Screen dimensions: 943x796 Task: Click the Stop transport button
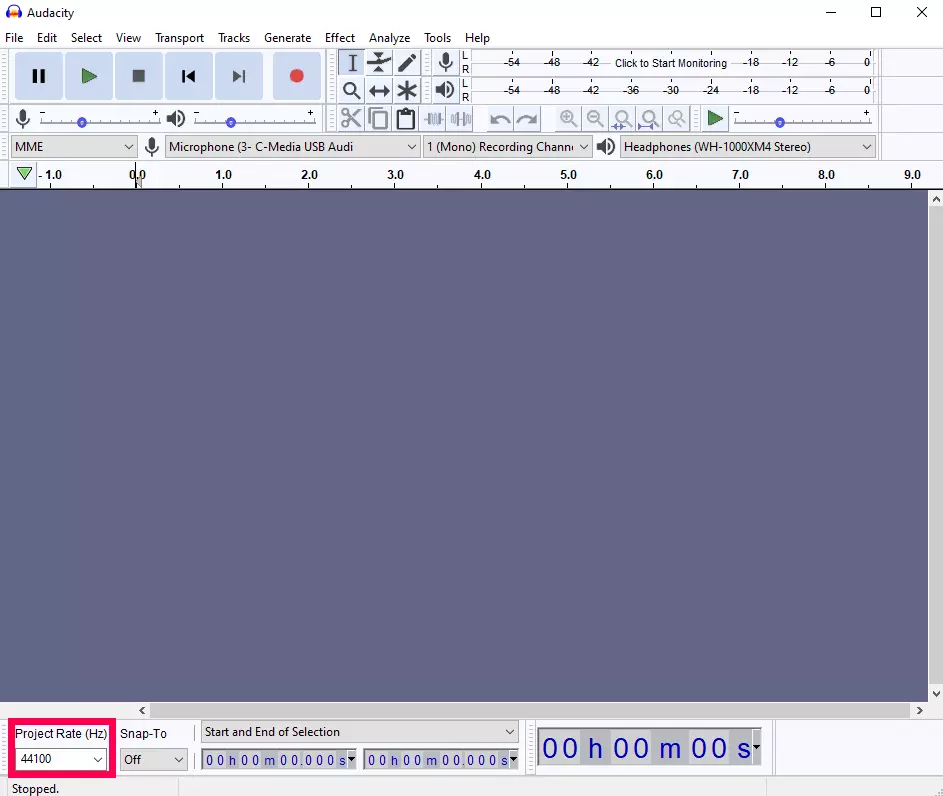(139, 76)
